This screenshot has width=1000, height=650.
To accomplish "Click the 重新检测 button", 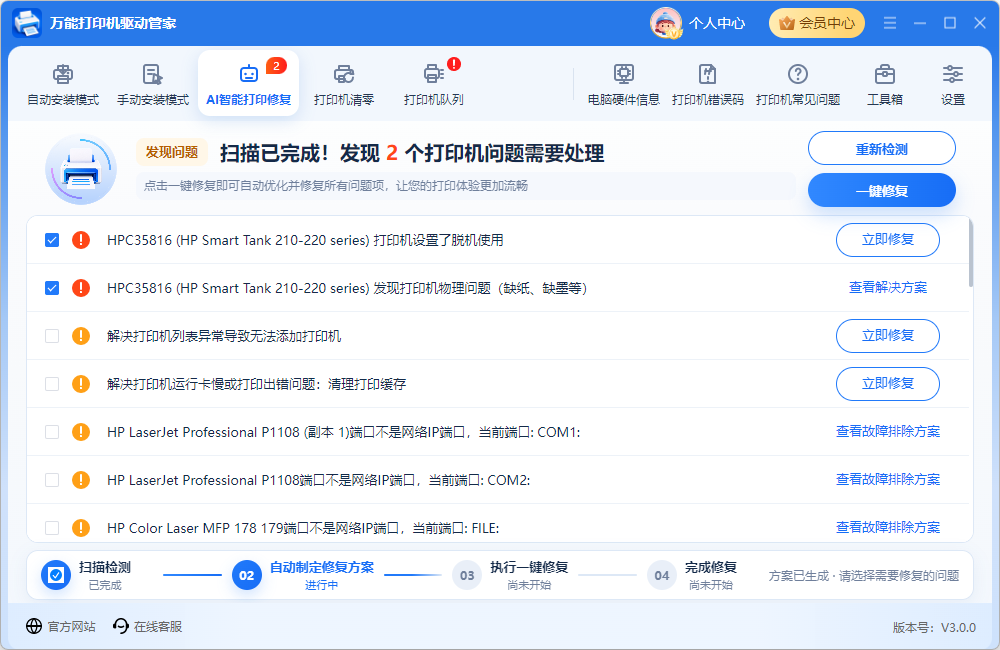I will [x=881, y=149].
